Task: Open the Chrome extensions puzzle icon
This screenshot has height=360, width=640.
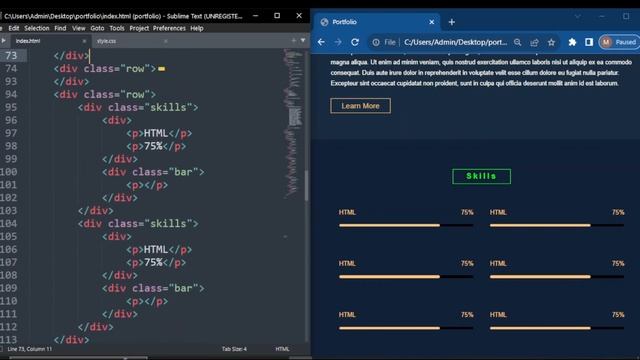Action: point(572,42)
